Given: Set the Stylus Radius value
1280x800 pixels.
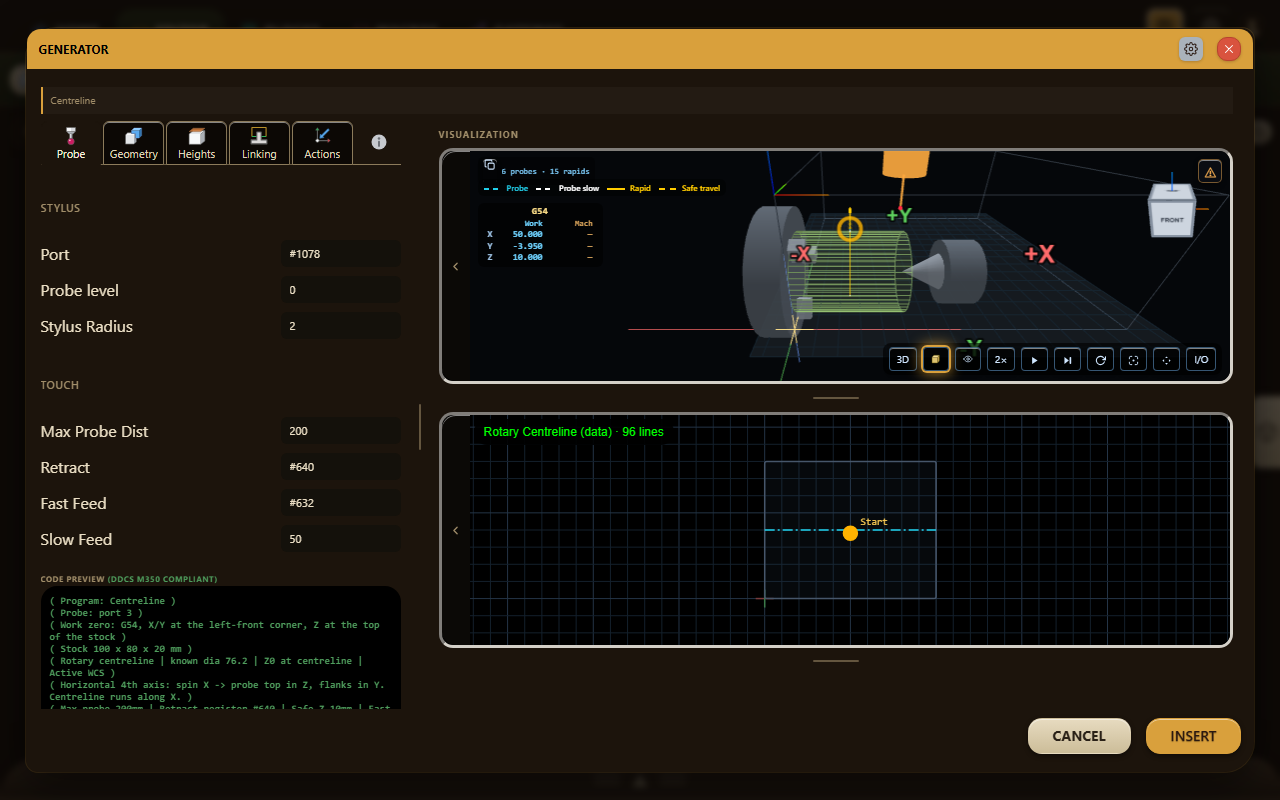Looking at the screenshot, I should 341,326.
